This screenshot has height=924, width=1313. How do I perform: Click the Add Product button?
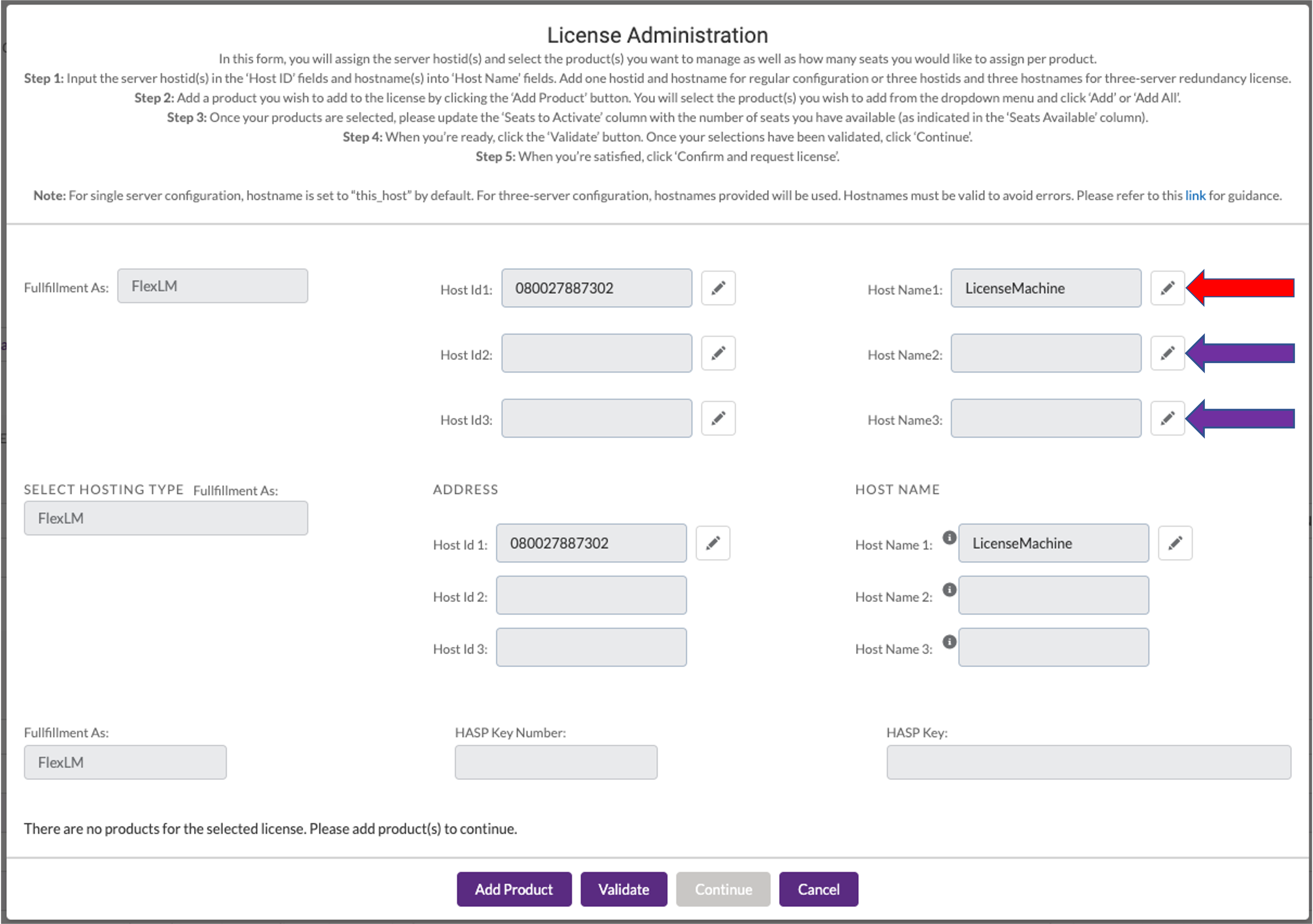[x=513, y=889]
